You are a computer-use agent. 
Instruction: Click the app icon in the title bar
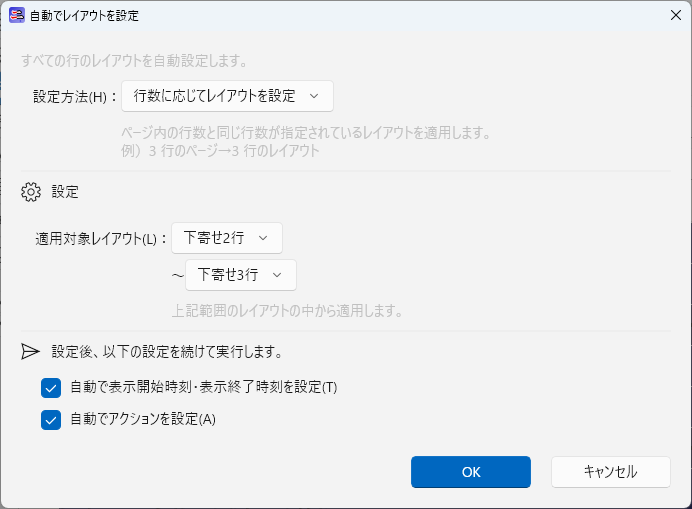tap(17, 15)
